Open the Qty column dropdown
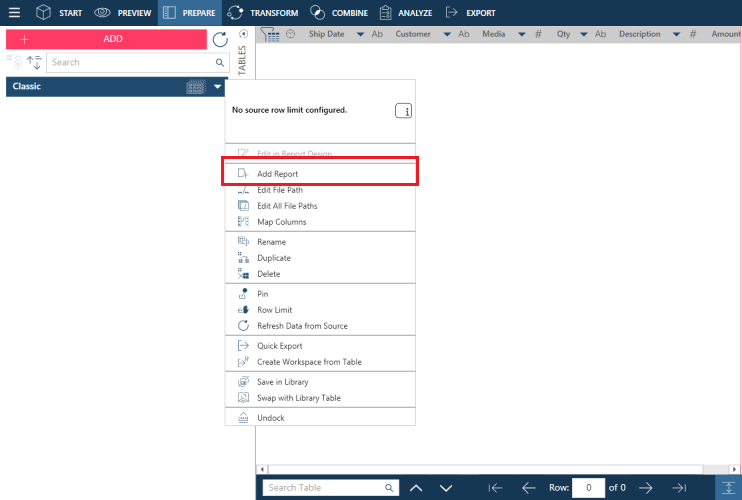The width and height of the screenshot is (742, 500). click(x=584, y=34)
